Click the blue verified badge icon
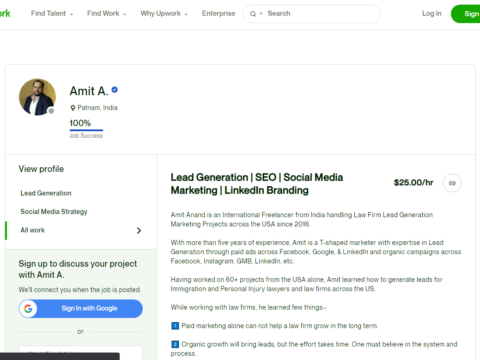Viewport: 480px width, 360px height. [x=114, y=90]
